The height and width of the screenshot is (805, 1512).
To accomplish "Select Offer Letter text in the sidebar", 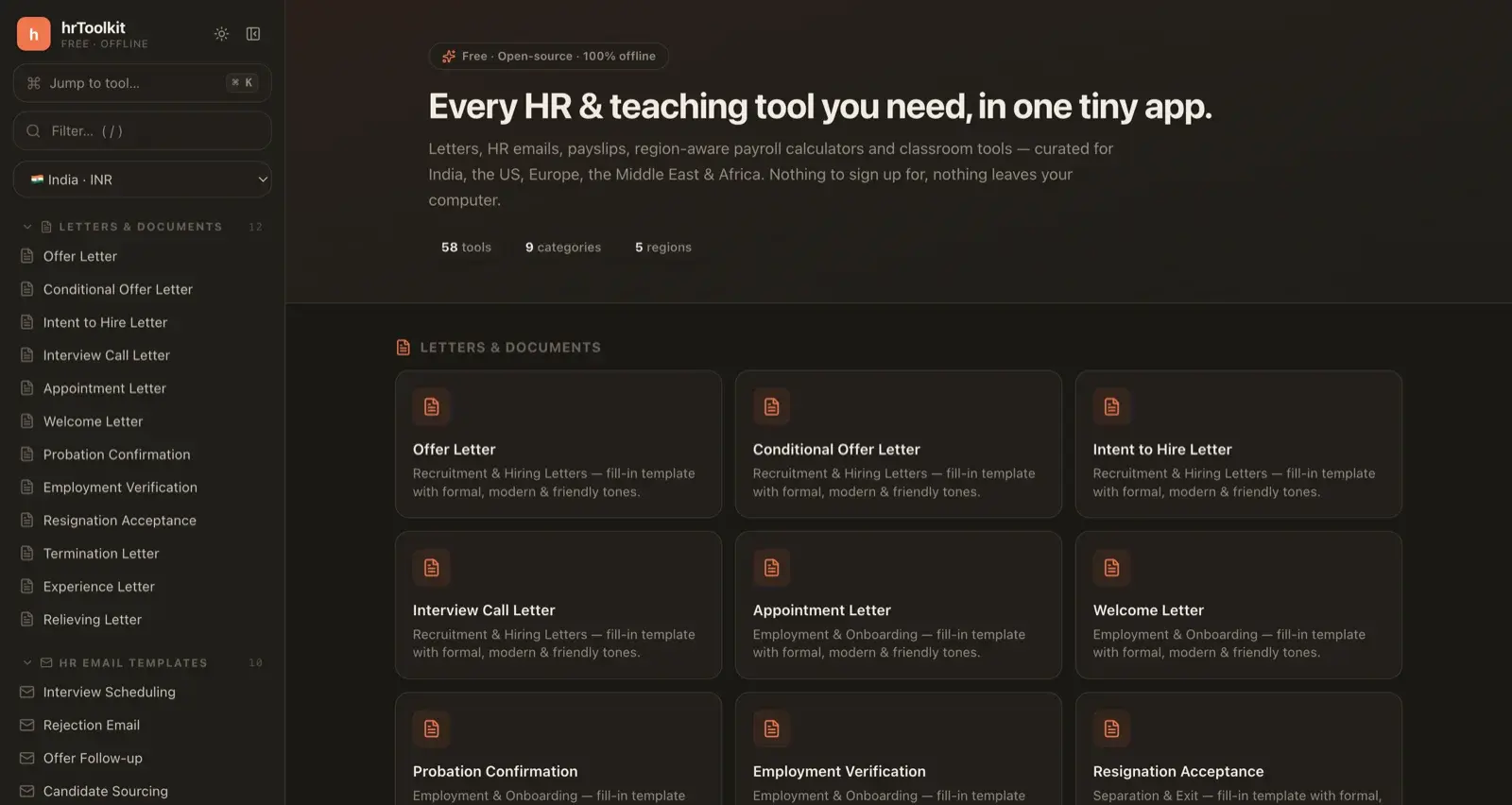I will [80, 256].
